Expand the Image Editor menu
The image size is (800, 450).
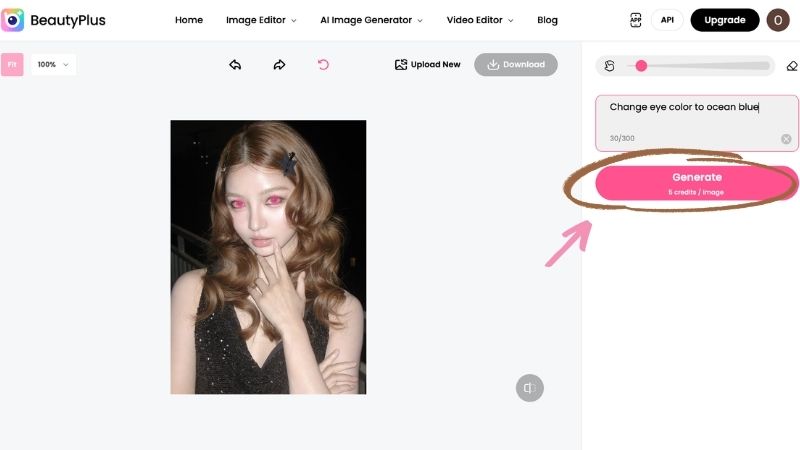click(261, 20)
